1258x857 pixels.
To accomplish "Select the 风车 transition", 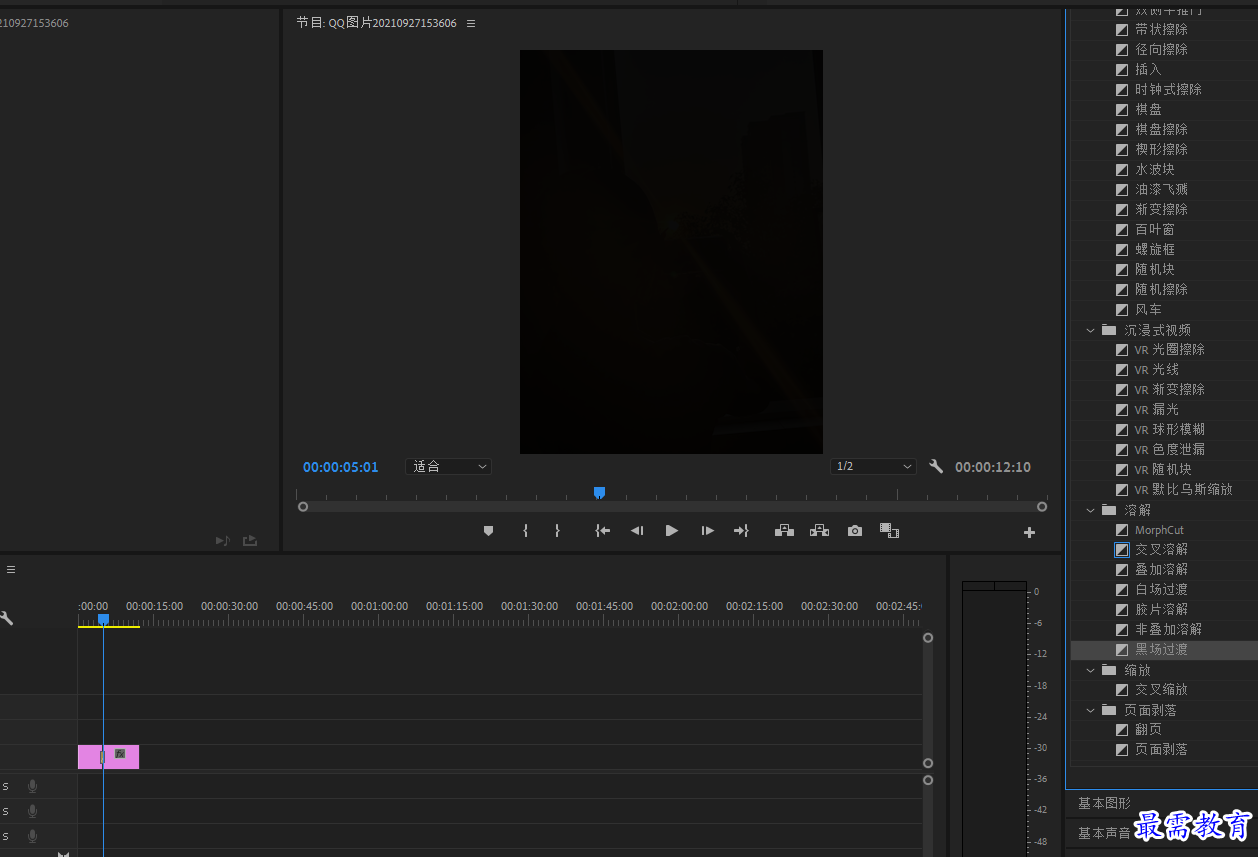I will pos(1148,309).
